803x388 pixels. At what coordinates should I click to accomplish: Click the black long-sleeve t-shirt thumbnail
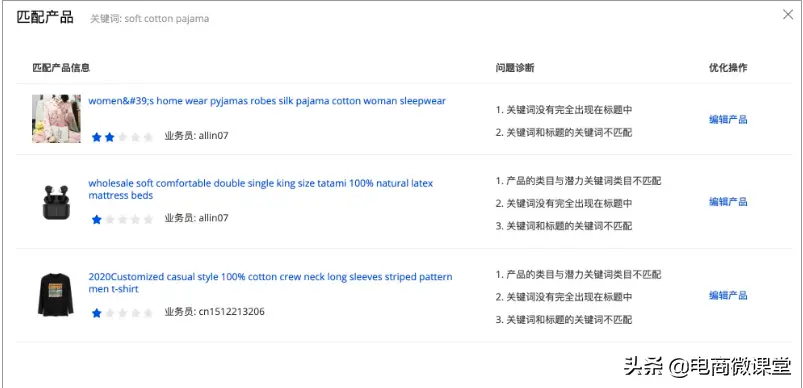point(55,295)
